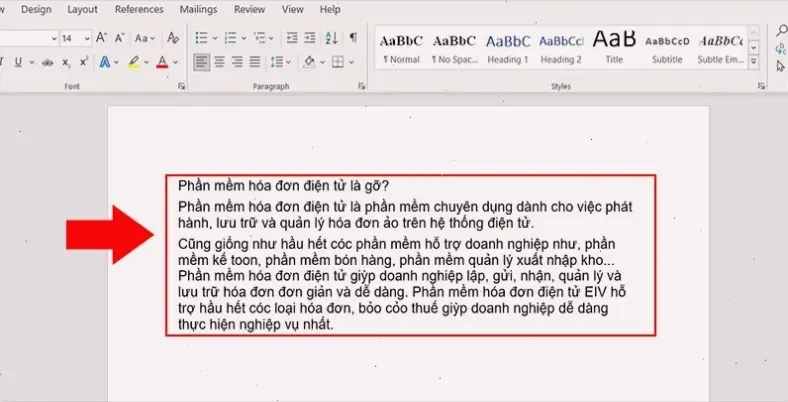Switch to the Mailings tab
788x402 pixels.
point(199,9)
